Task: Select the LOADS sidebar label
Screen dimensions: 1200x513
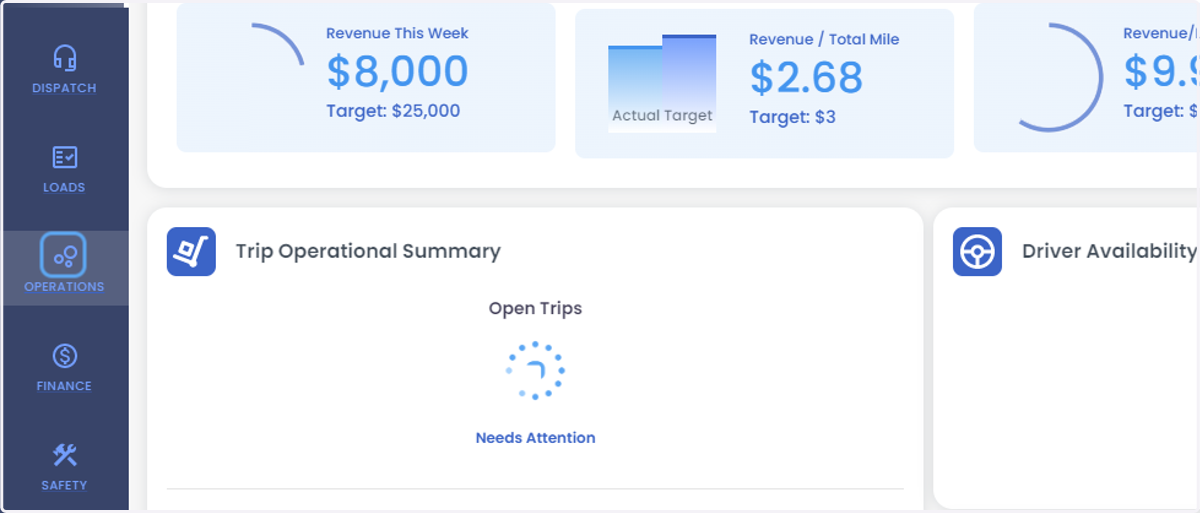Action: pos(64,187)
